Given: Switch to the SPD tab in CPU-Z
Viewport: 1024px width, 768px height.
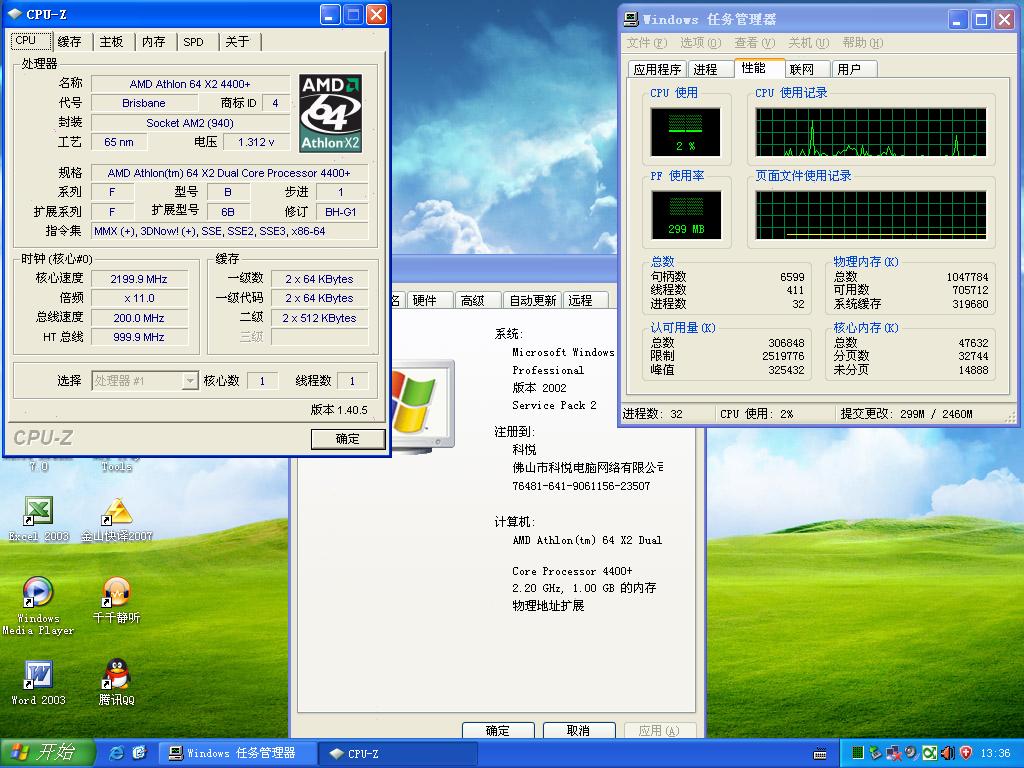Looking at the screenshot, I should pyautogui.click(x=193, y=42).
